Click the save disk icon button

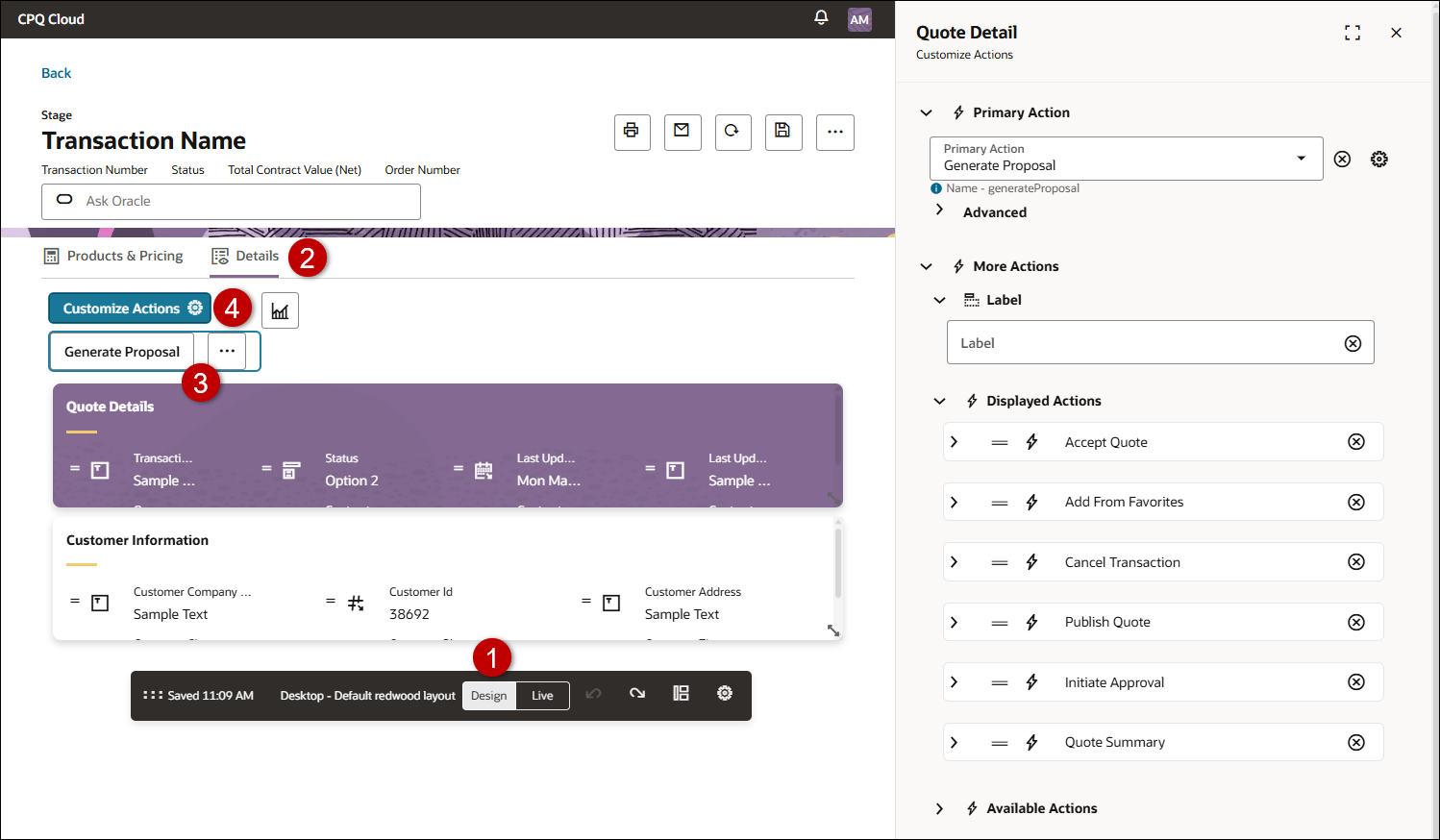tap(783, 132)
